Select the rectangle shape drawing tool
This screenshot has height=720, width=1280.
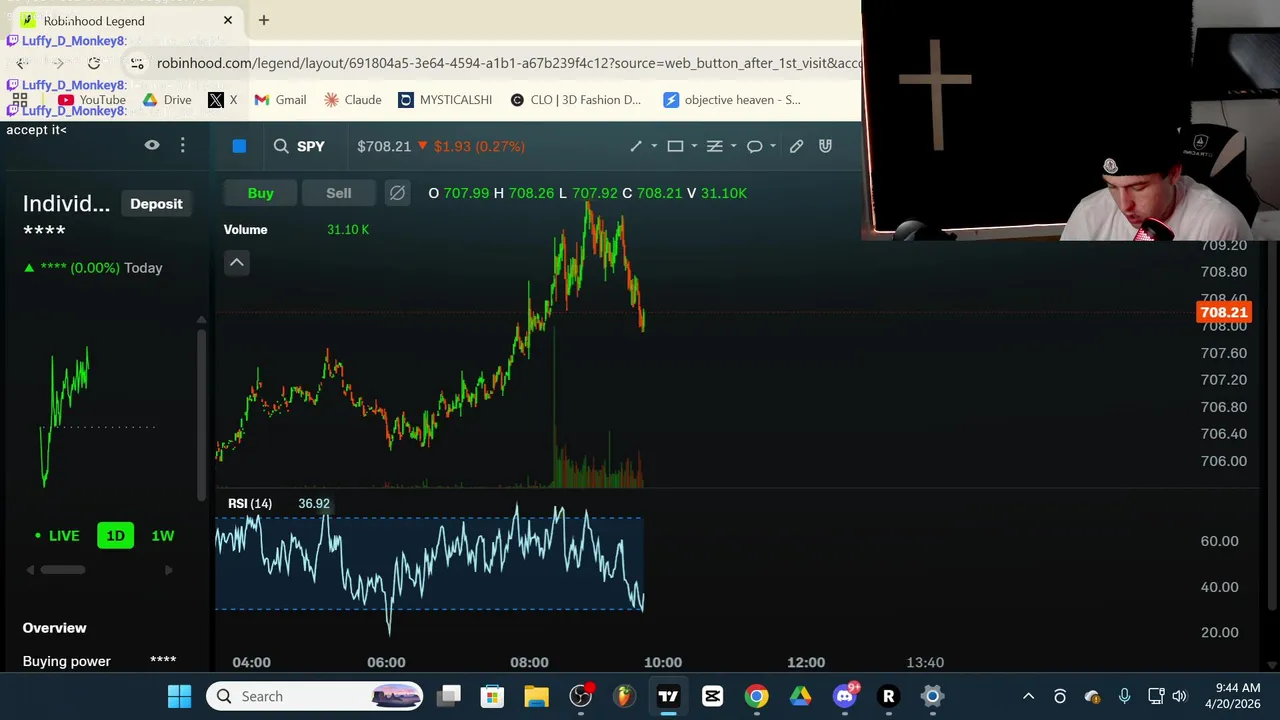coord(675,146)
